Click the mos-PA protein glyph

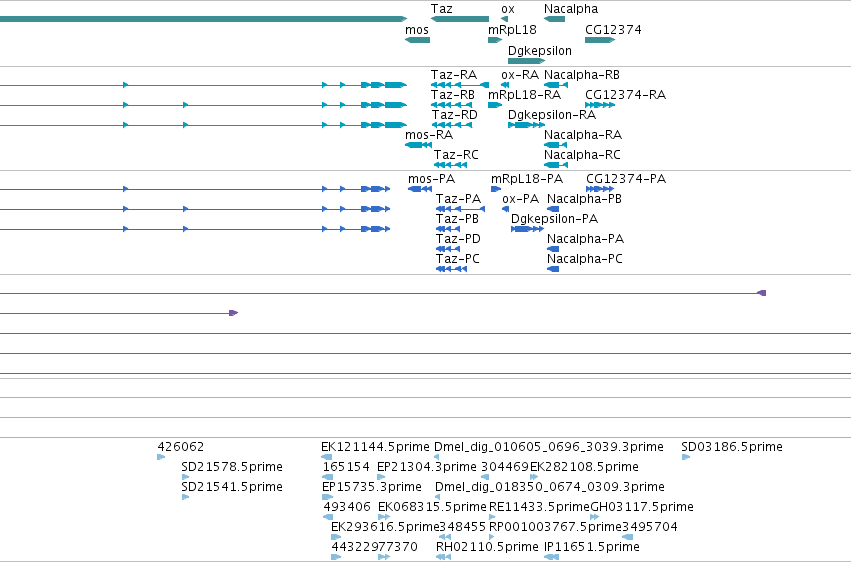[x=420, y=189]
